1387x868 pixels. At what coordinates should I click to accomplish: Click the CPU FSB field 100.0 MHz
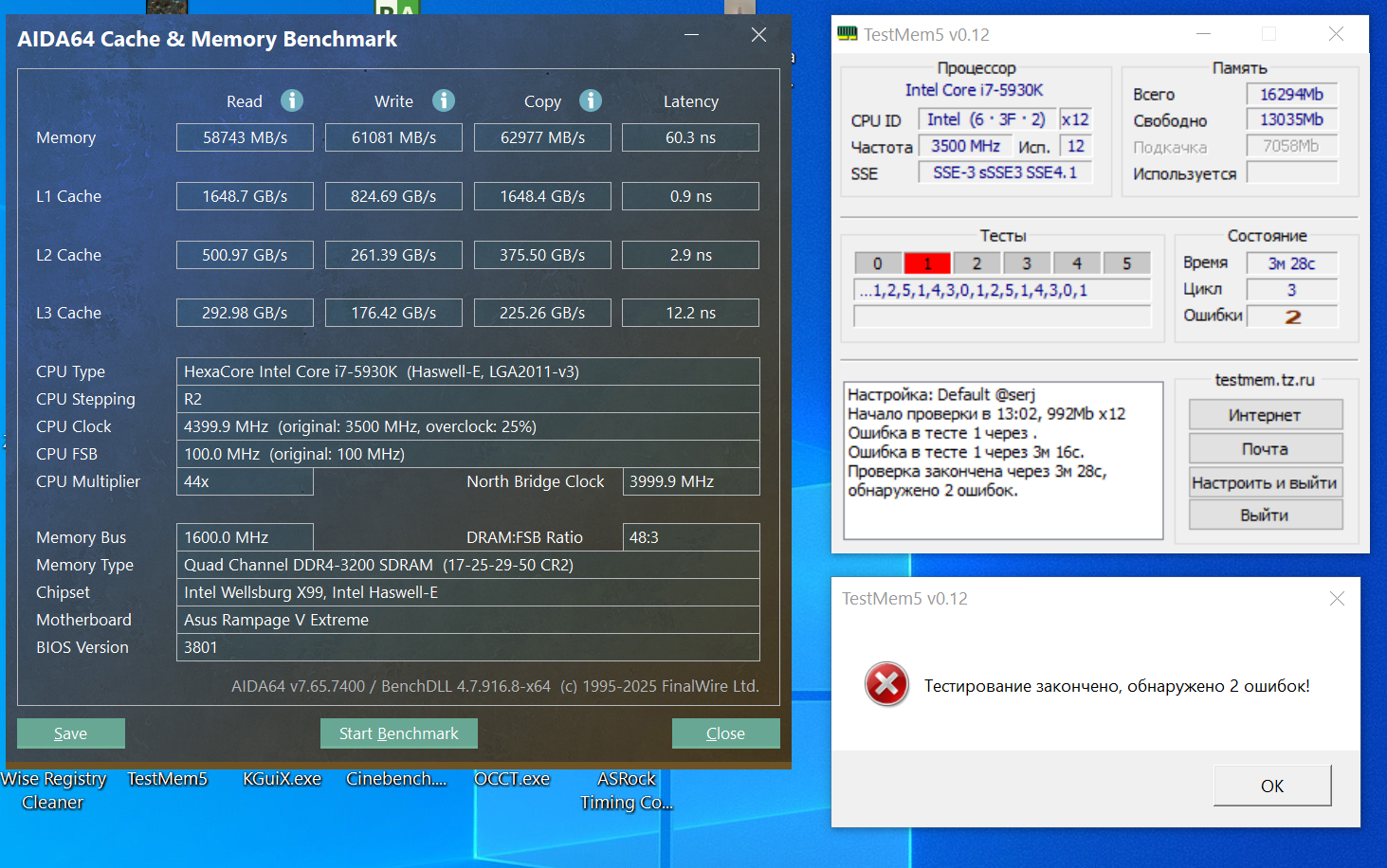coord(468,454)
